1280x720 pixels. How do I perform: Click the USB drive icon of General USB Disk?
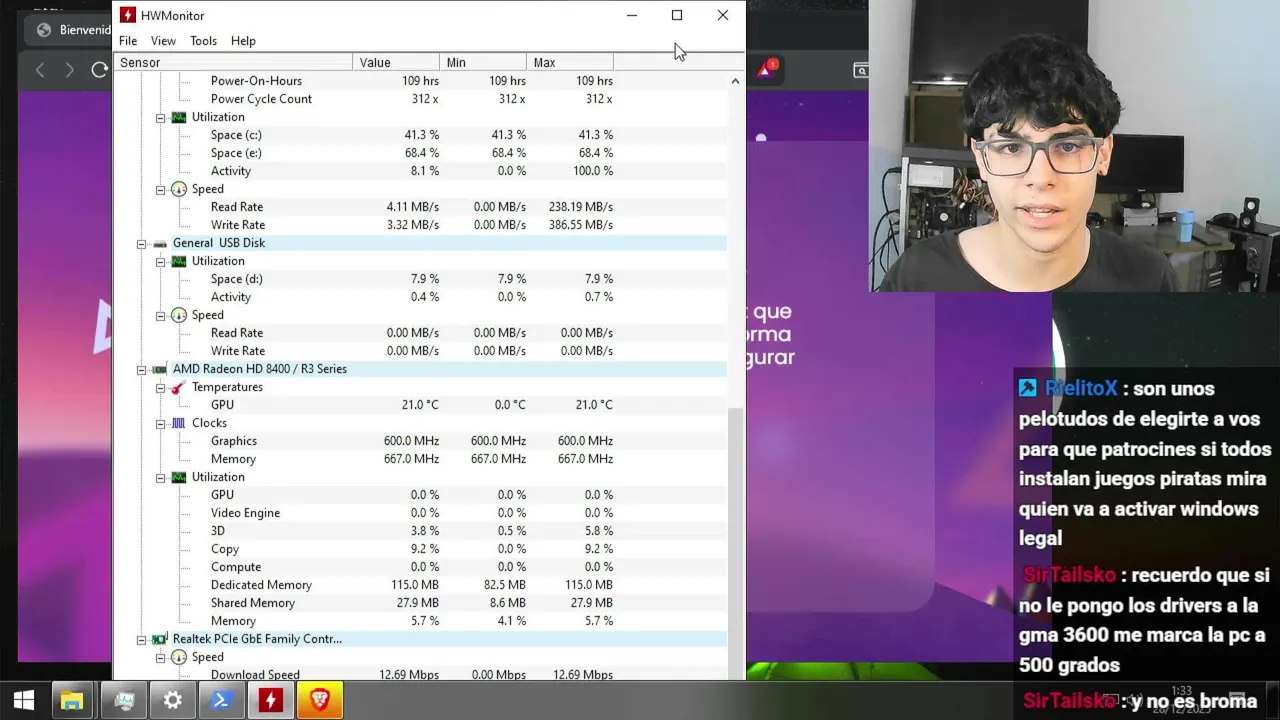tap(160, 243)
